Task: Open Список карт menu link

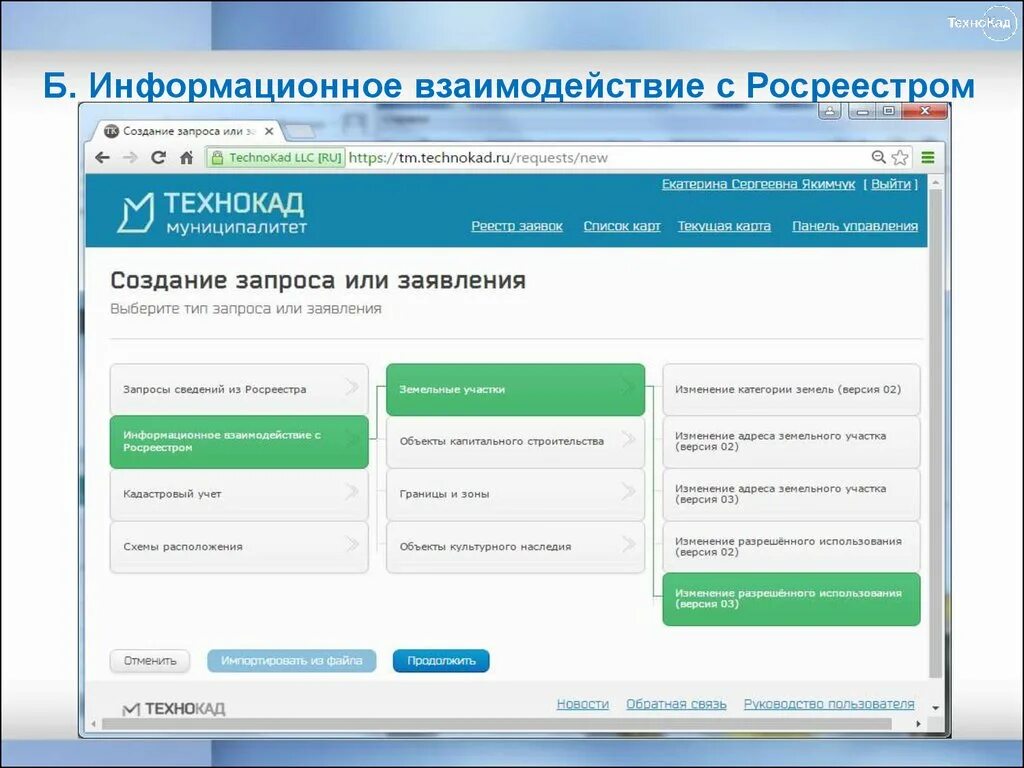Action: click(622, 226)
